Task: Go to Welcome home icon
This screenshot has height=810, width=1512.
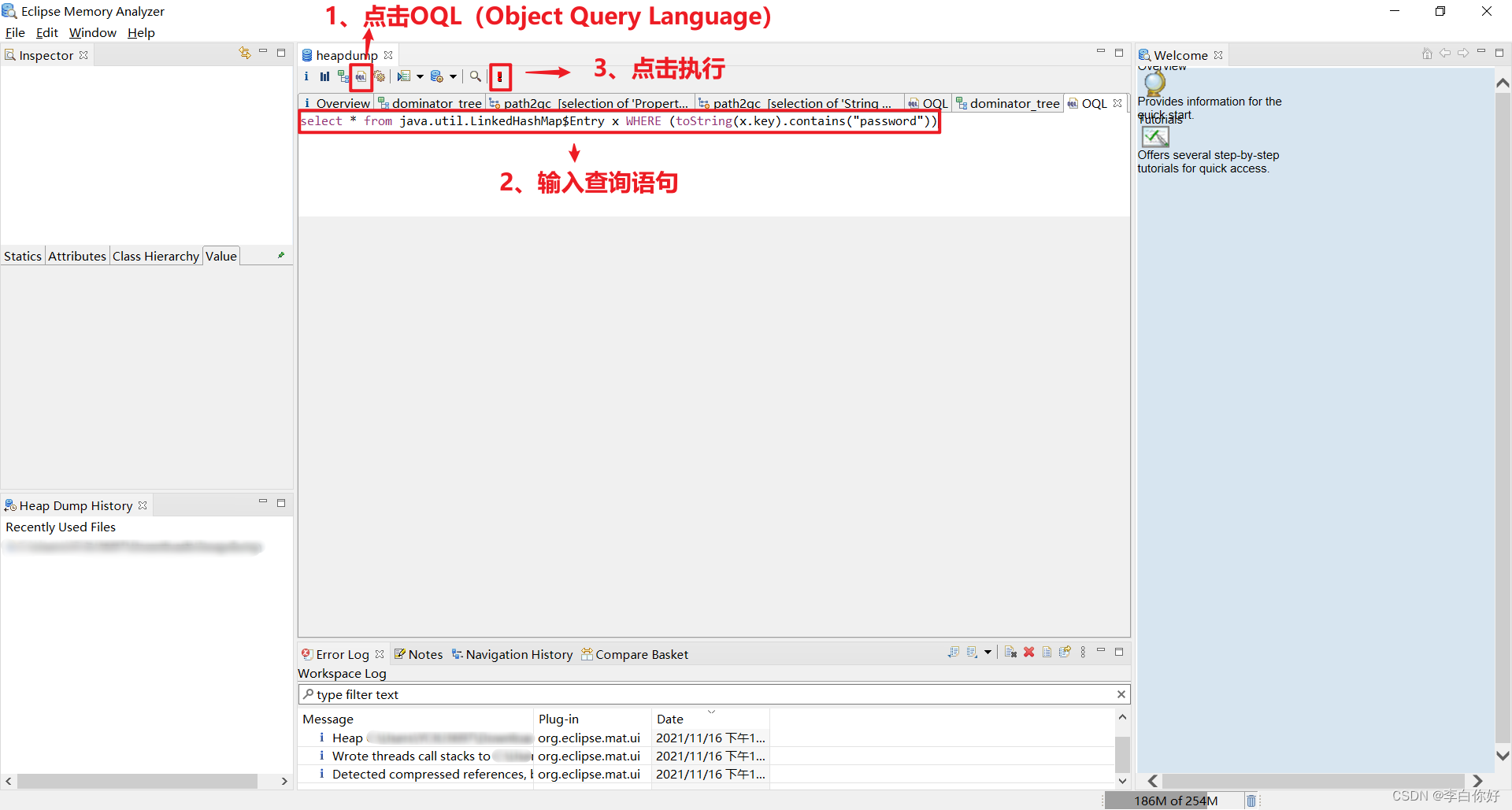Action: coord(1427,54)
